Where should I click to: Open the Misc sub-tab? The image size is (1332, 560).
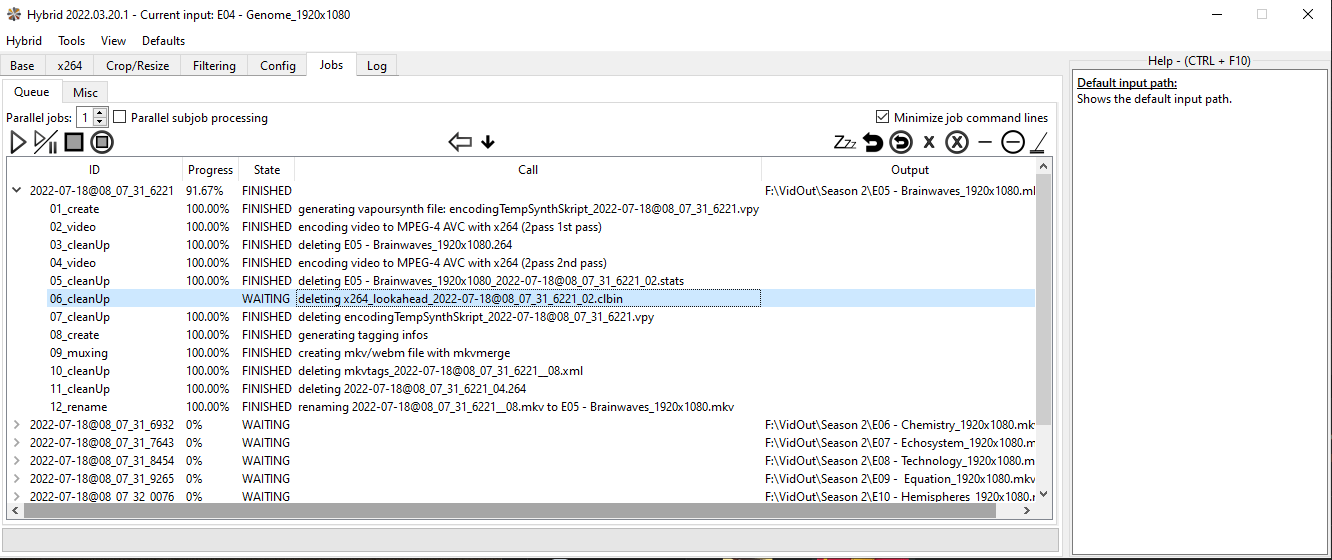[85, 92]
